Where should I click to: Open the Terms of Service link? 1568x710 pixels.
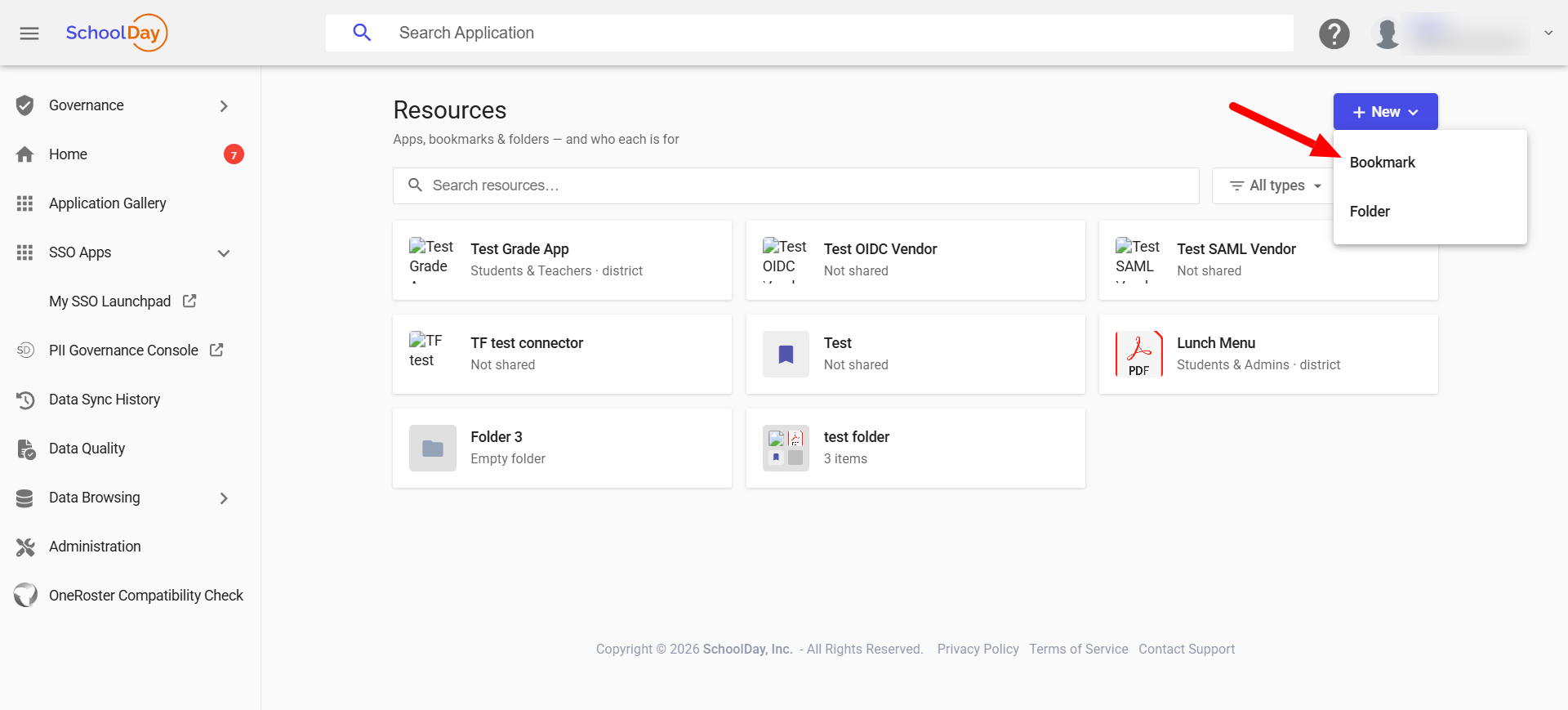[x=1078, y=649]
